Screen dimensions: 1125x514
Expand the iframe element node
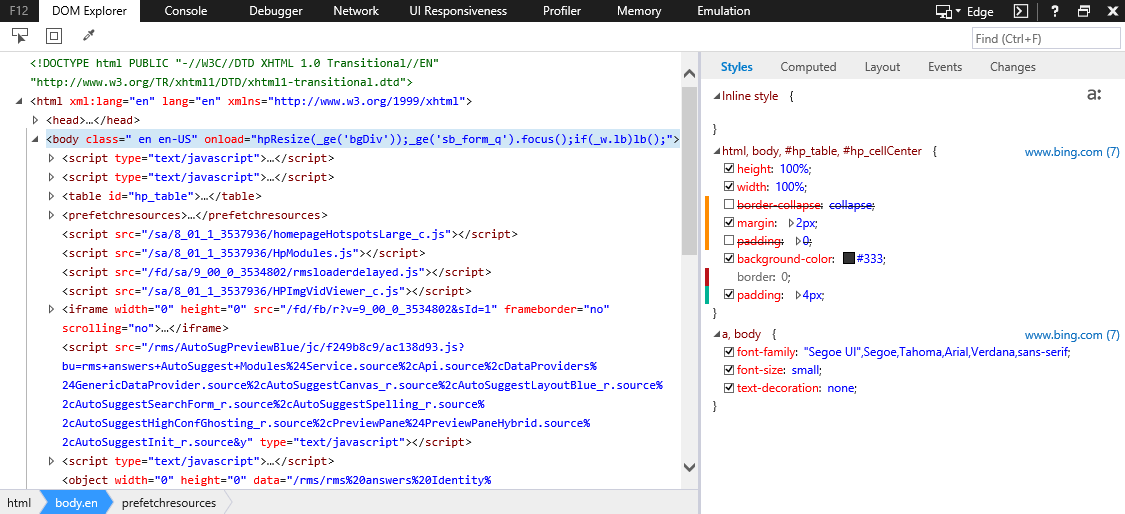(x=52, y=309)
